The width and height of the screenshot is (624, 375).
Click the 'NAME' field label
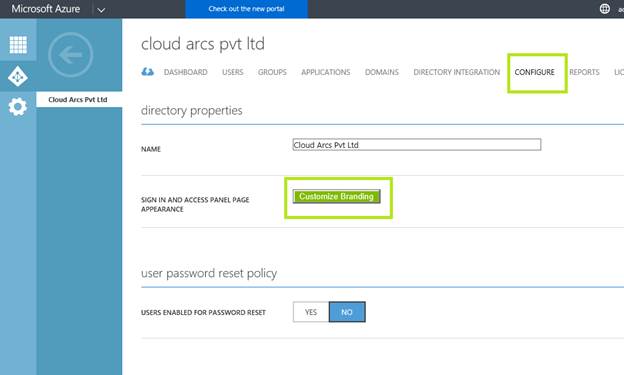tap(151, 149)
